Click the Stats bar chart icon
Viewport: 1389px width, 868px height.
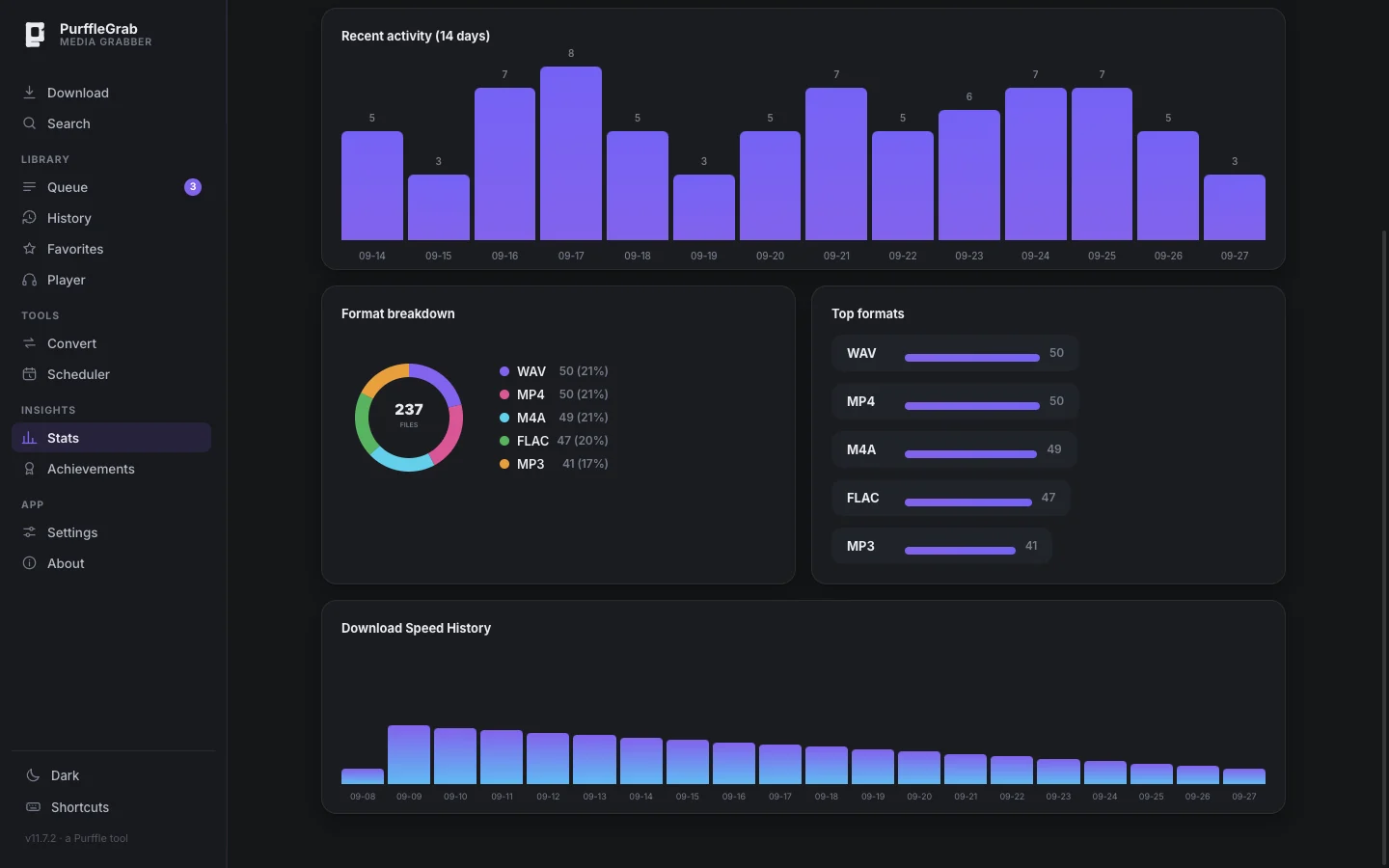coord(30,438)
